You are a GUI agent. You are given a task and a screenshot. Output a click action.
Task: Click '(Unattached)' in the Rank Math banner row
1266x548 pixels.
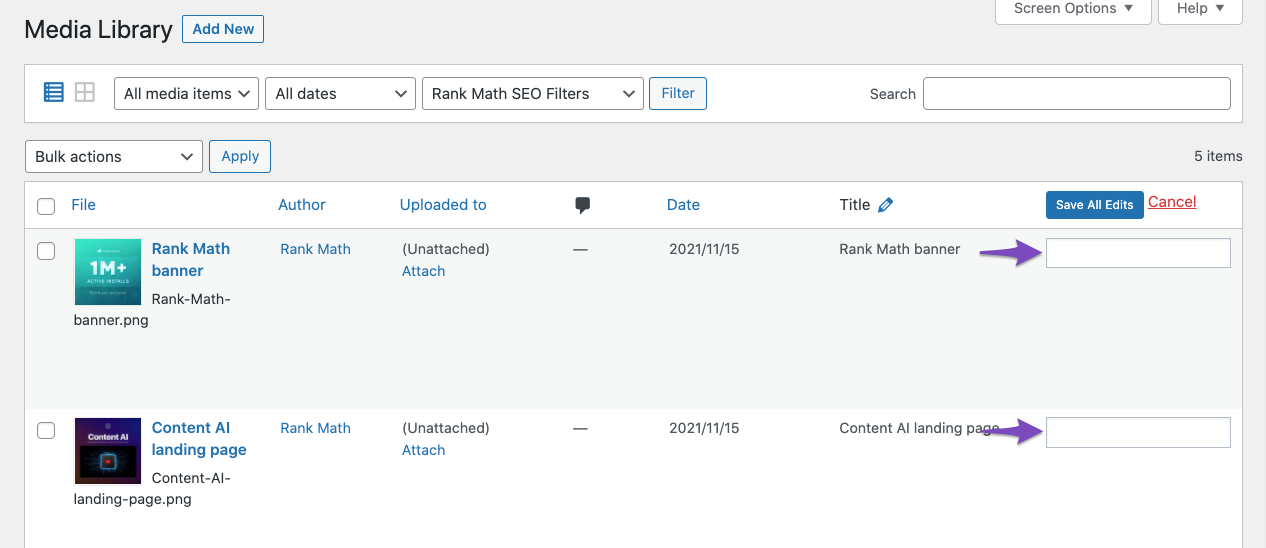tap(446, 249)
